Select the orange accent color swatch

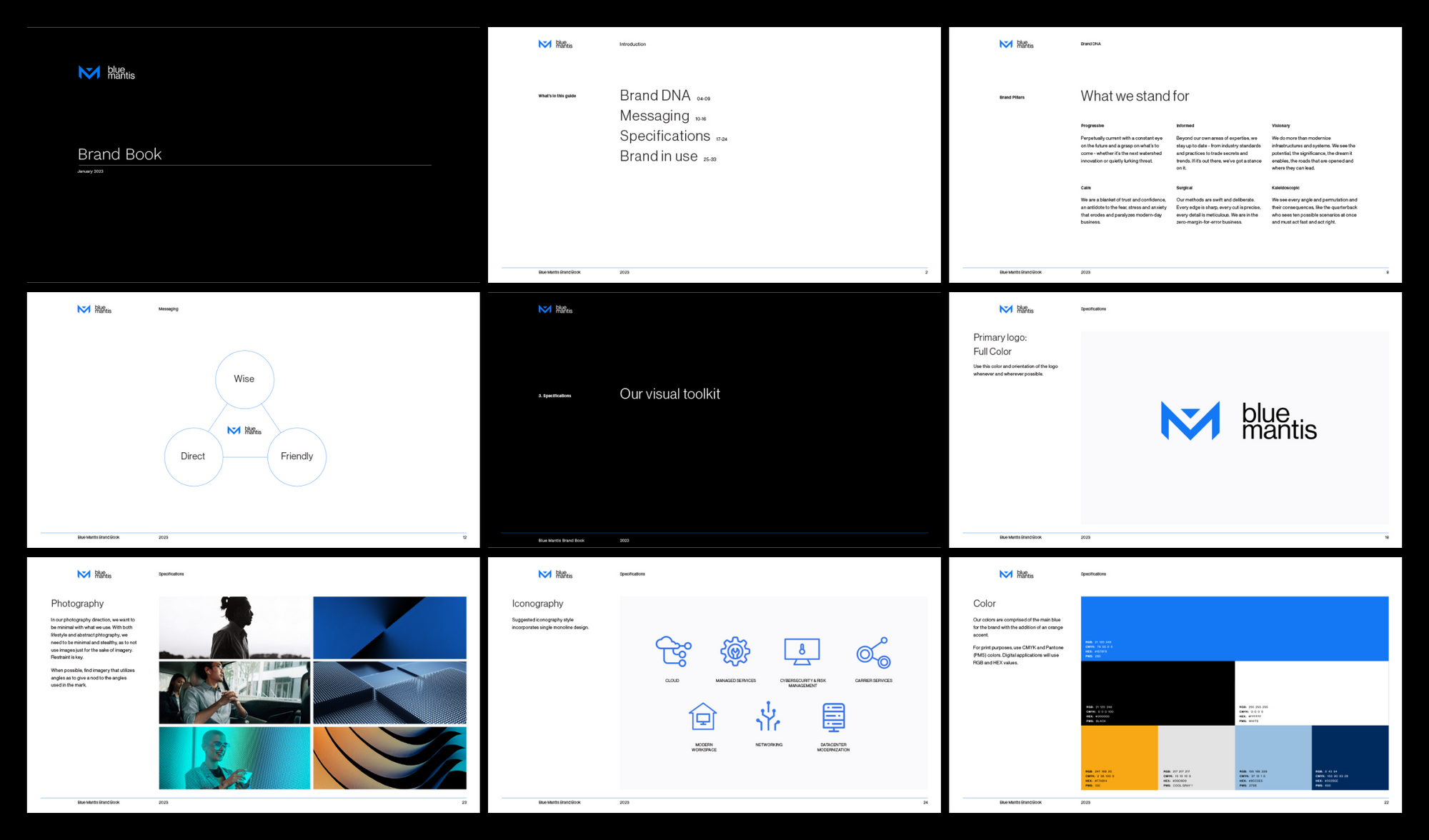pyautogui.click(x=1119, y=757)
